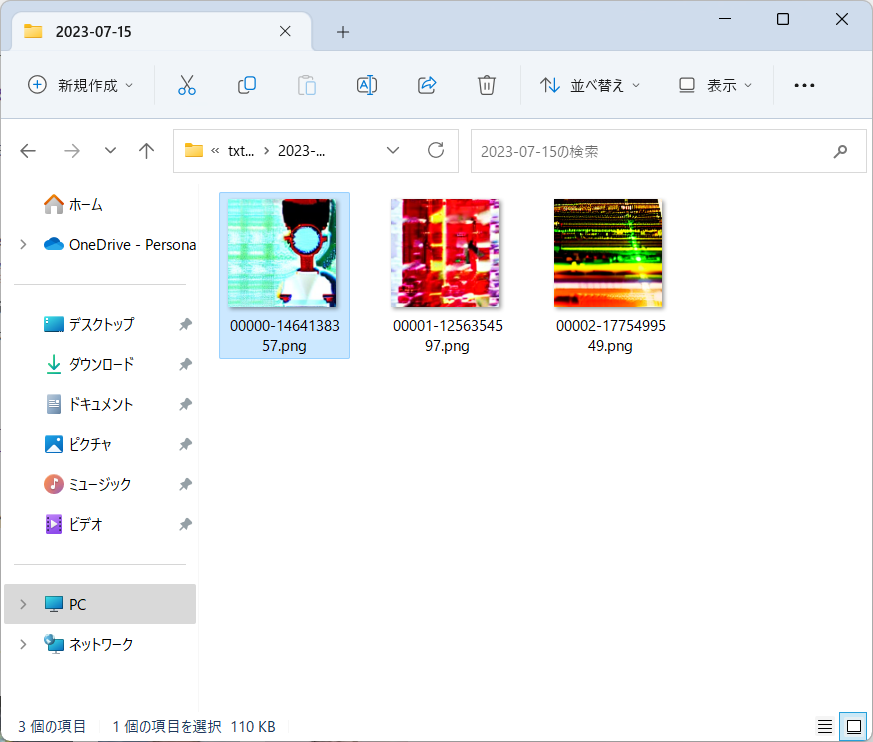Expand the OneDrive - Personal tree node
Image resolution: width=873 pixels, height=742 pixels.
click(23, 244)
